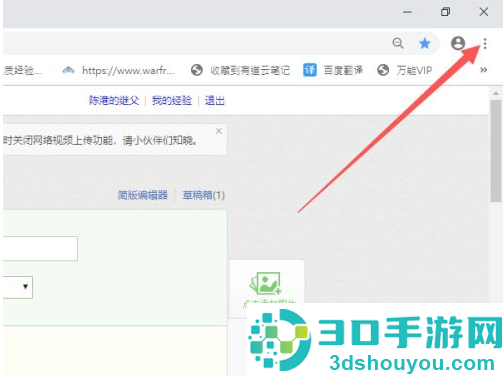Restore down the Chrome window
Viewport: 503px width, 378px height.
tap(445, 12)
